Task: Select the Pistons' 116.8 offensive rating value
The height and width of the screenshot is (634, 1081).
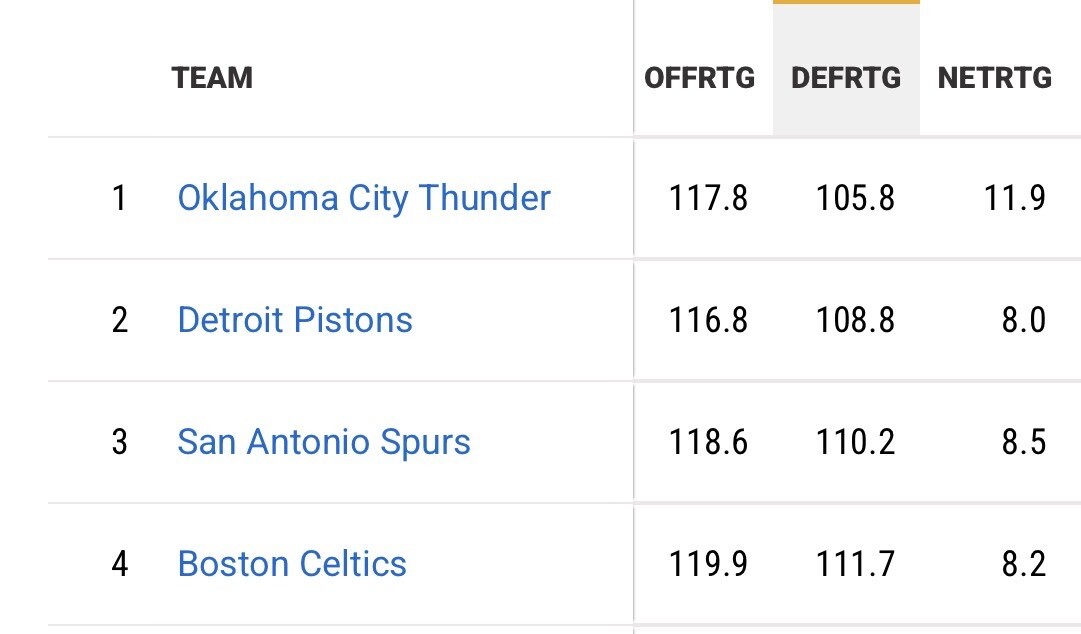Action: (708, 320)
